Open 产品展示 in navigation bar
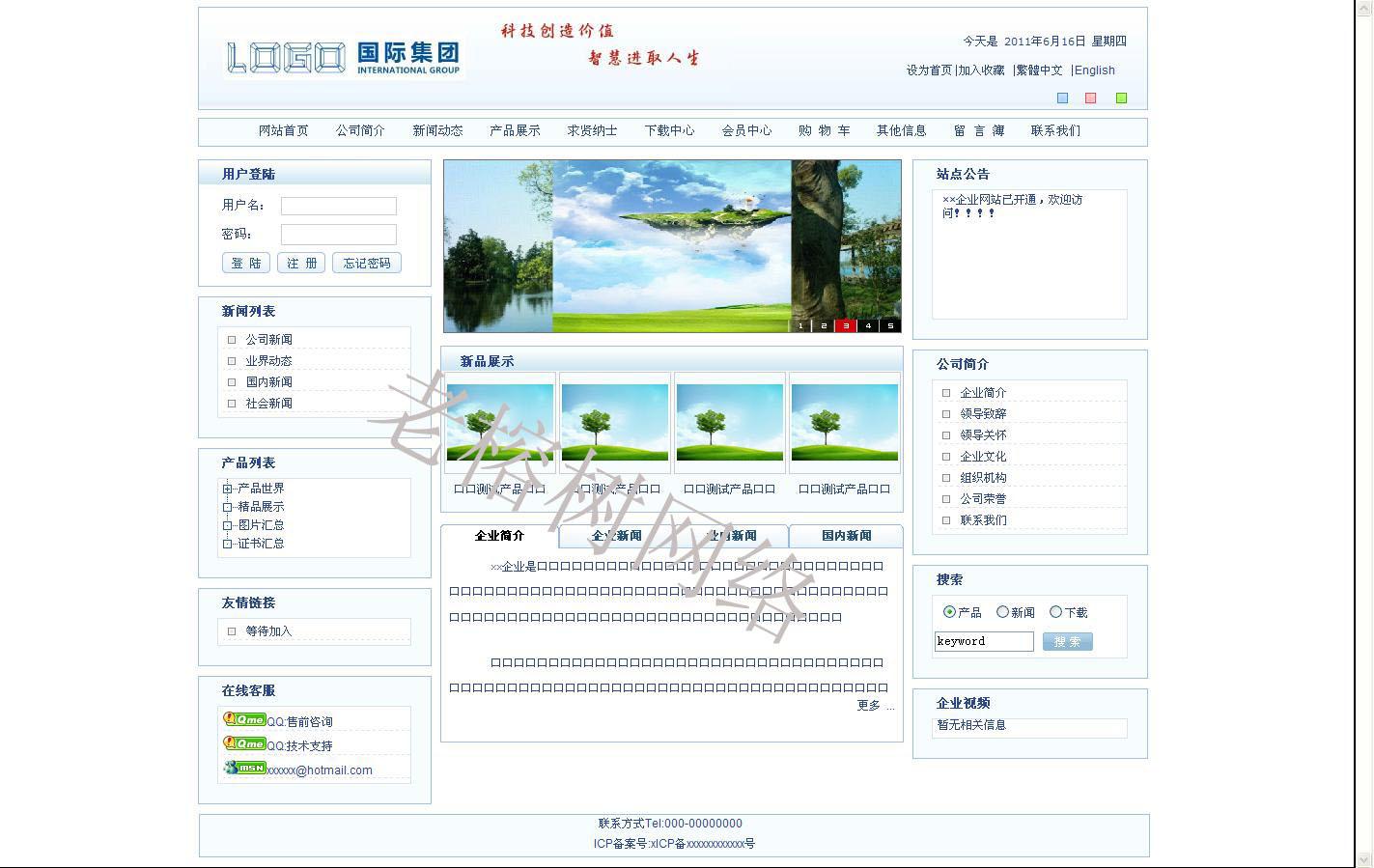The height and width of the screenshot is (868, 1374). coord(515,130)
